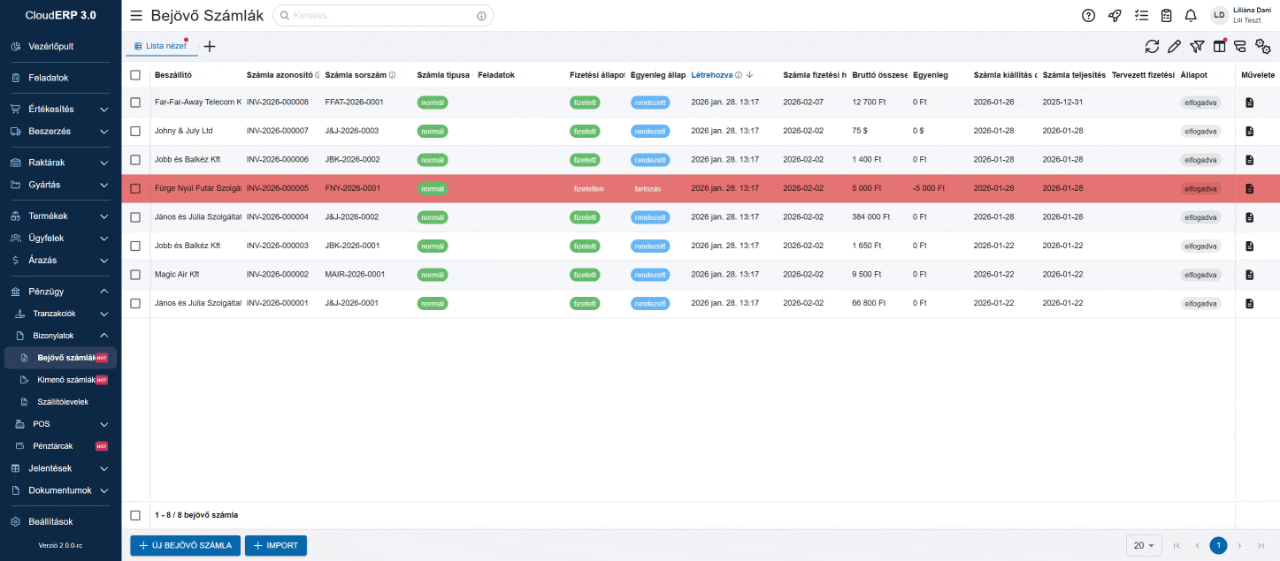Click into the Keresés search field
The height and width of the screenshot is (561, 1280).
(380, 16)
